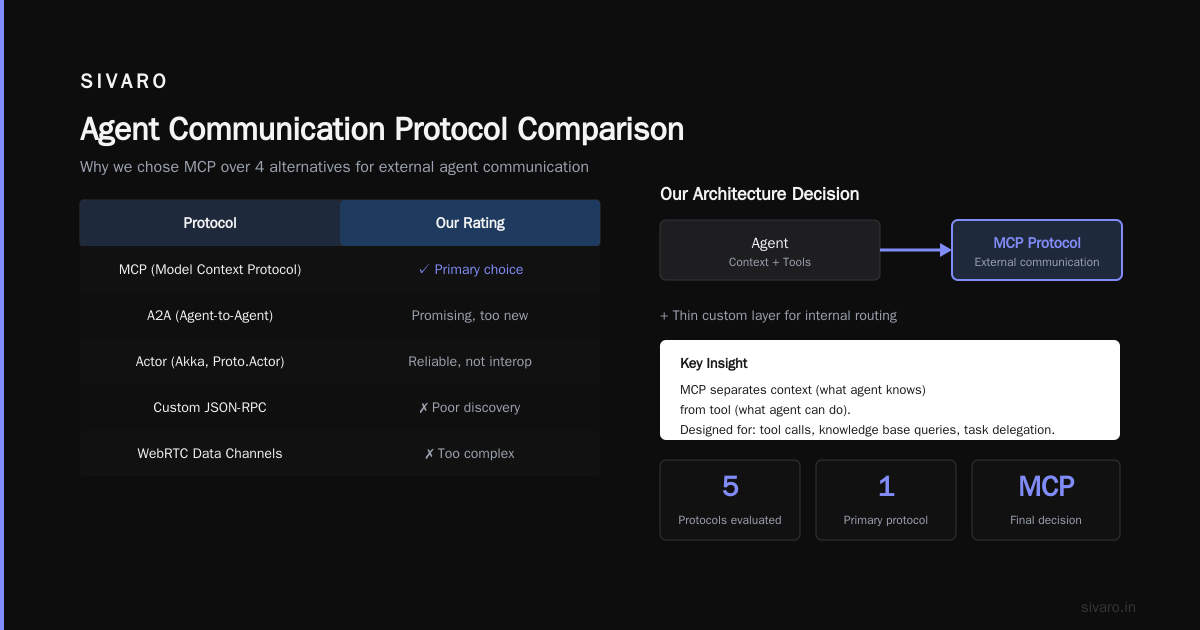Viewport: 1200px width, 630px height.
Task: Click the Key Insight white card
Action: (890, 390)
